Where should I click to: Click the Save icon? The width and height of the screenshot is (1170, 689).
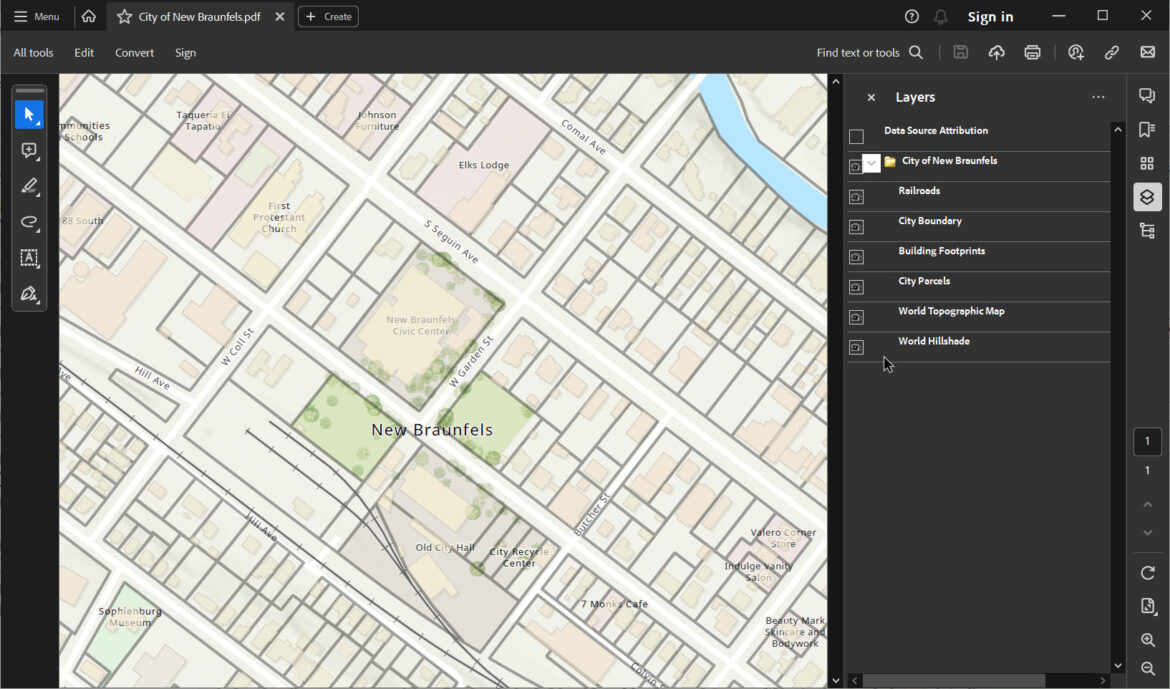[x=961, y=52]
